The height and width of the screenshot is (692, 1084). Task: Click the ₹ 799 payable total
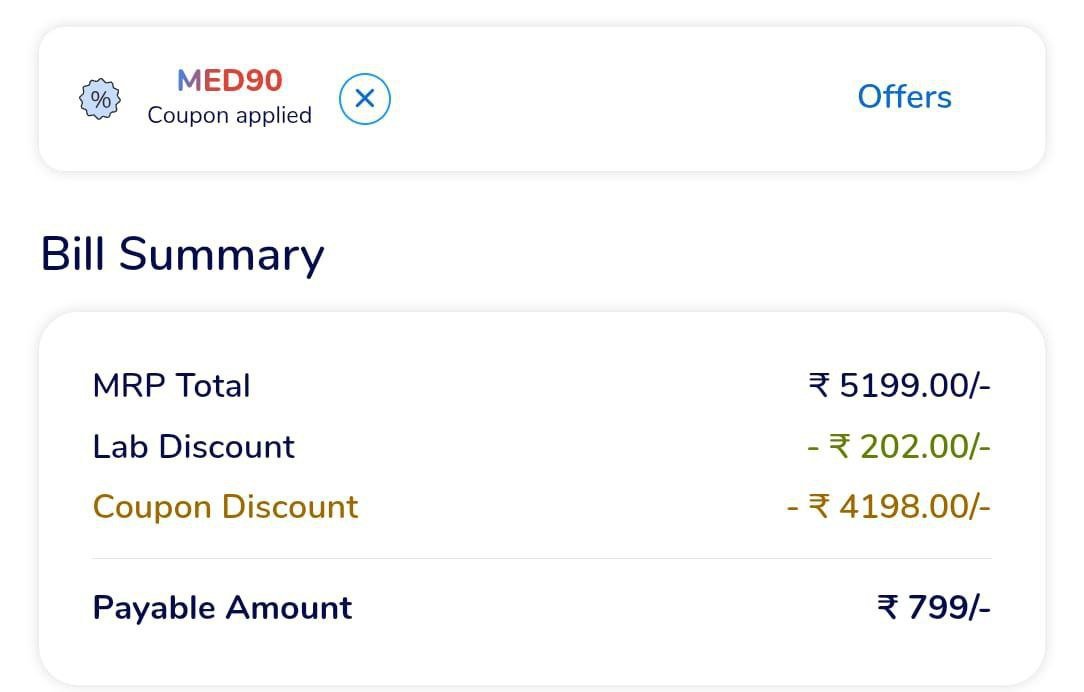point(933,608)
